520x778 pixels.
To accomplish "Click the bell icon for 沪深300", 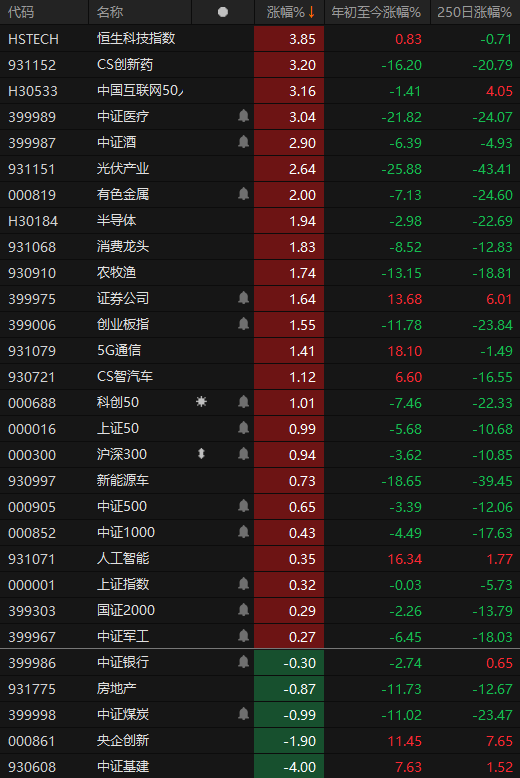I will (x=243, y=454).
